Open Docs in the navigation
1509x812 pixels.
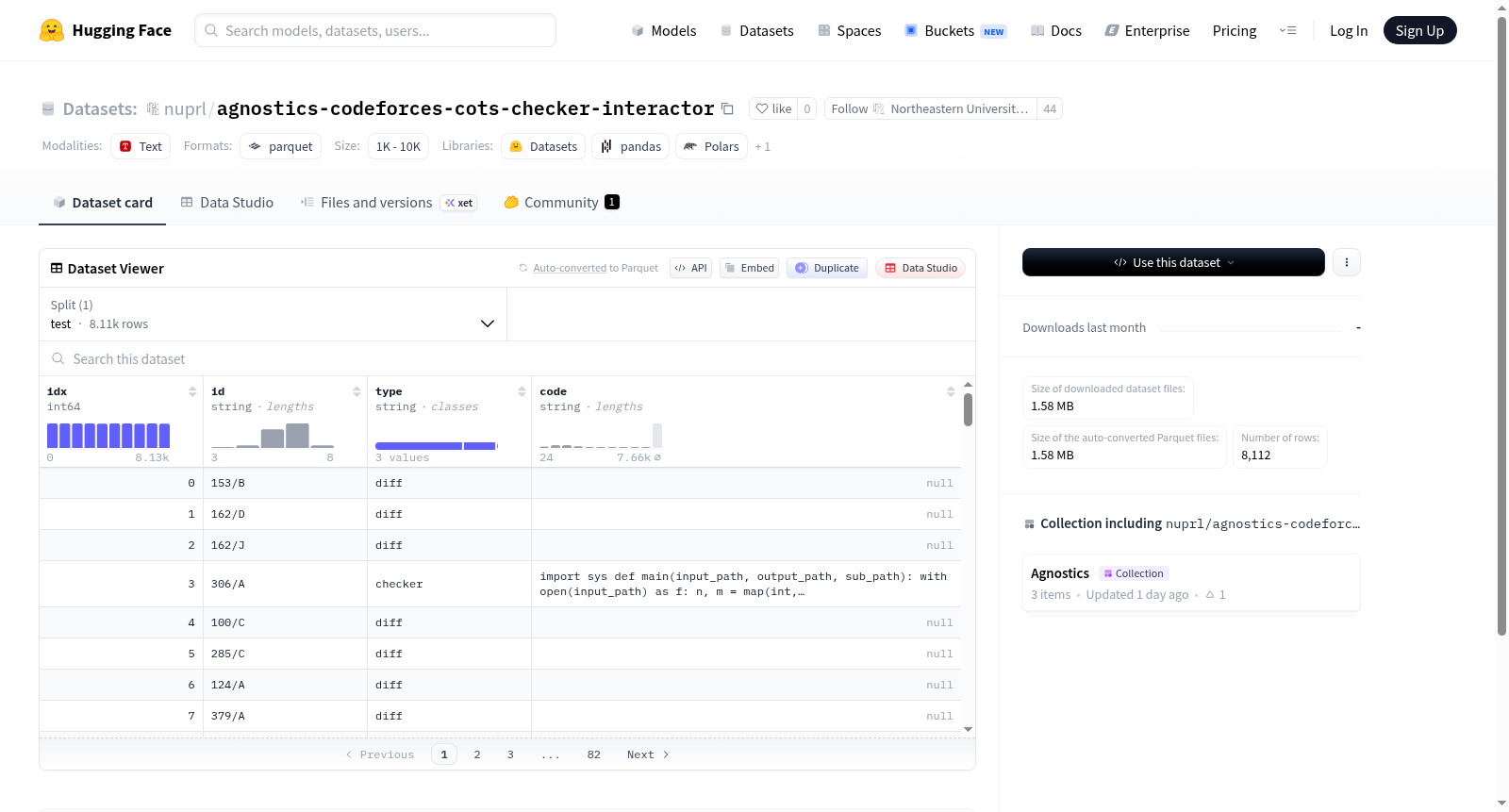tap(1056, 31)
